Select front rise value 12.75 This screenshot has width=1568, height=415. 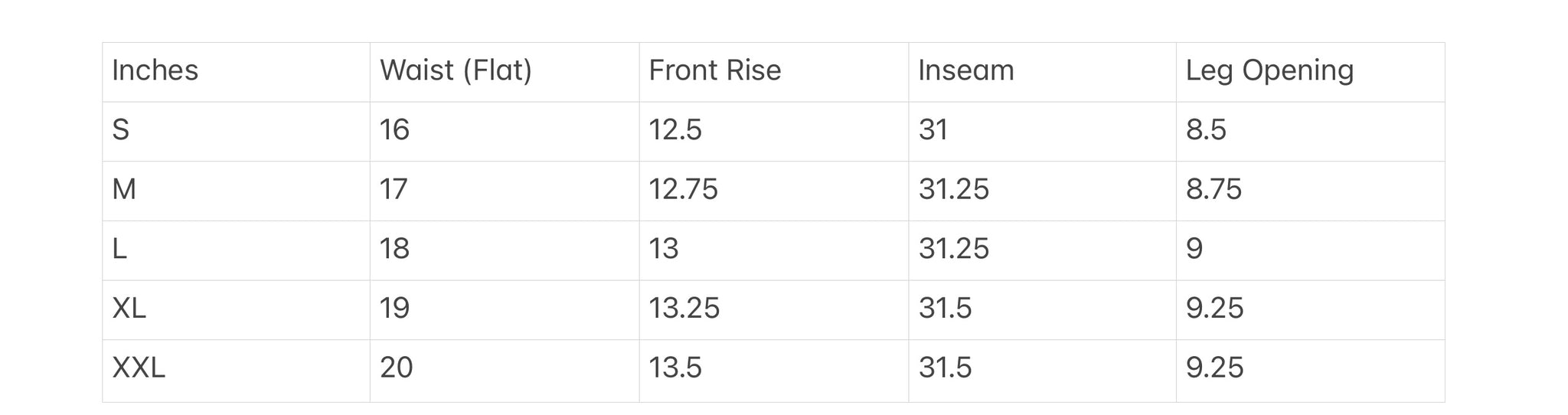click(x=683, y=189)
